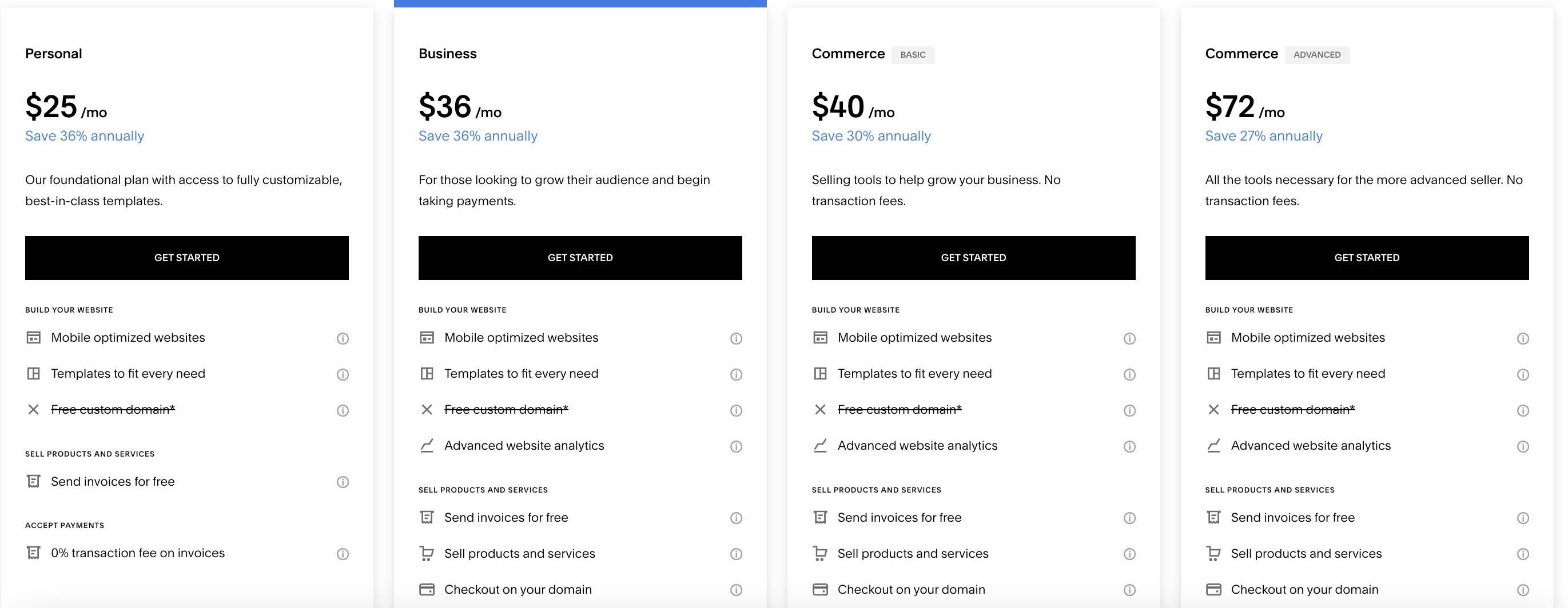The height and width of the screenshot is (608, 1568).
Task: Click the X icon beside Personal Free custom domain
Action: point(34,410)
